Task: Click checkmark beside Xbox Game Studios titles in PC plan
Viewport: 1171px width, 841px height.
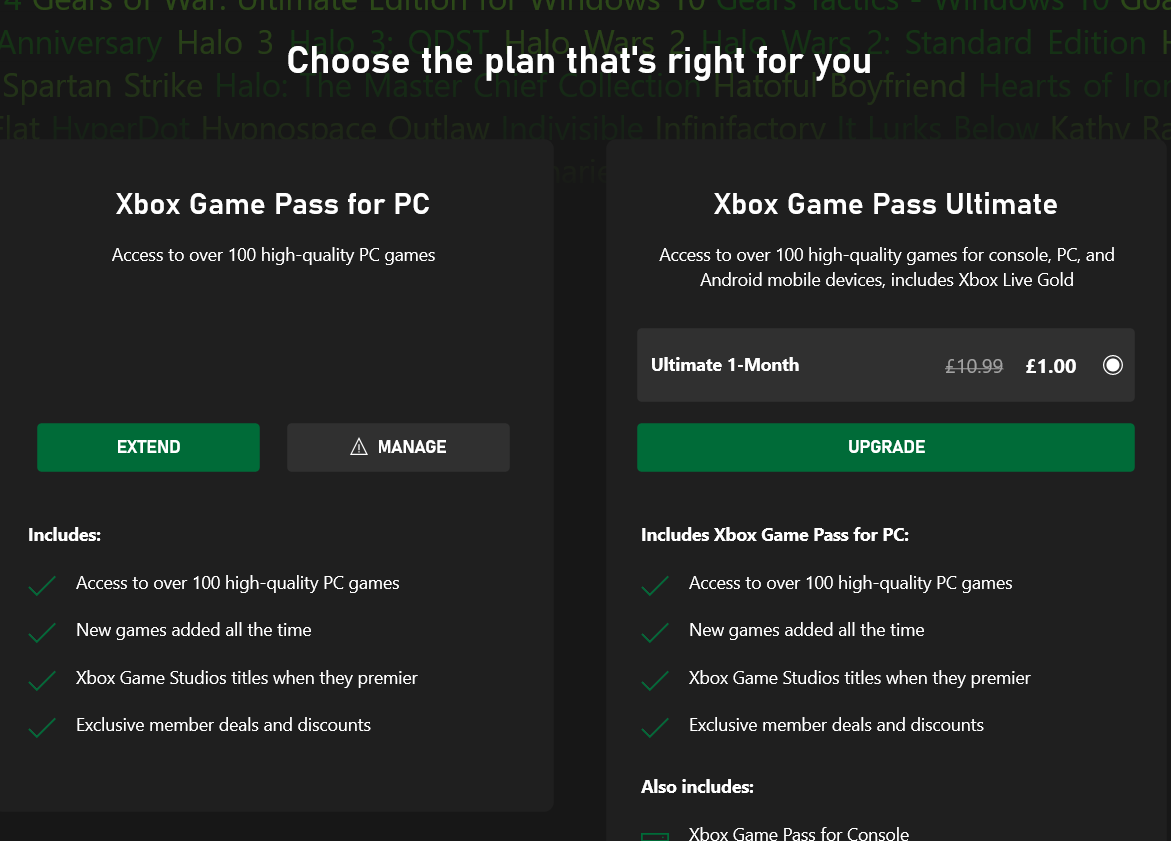Action: (x=42, y=680)
